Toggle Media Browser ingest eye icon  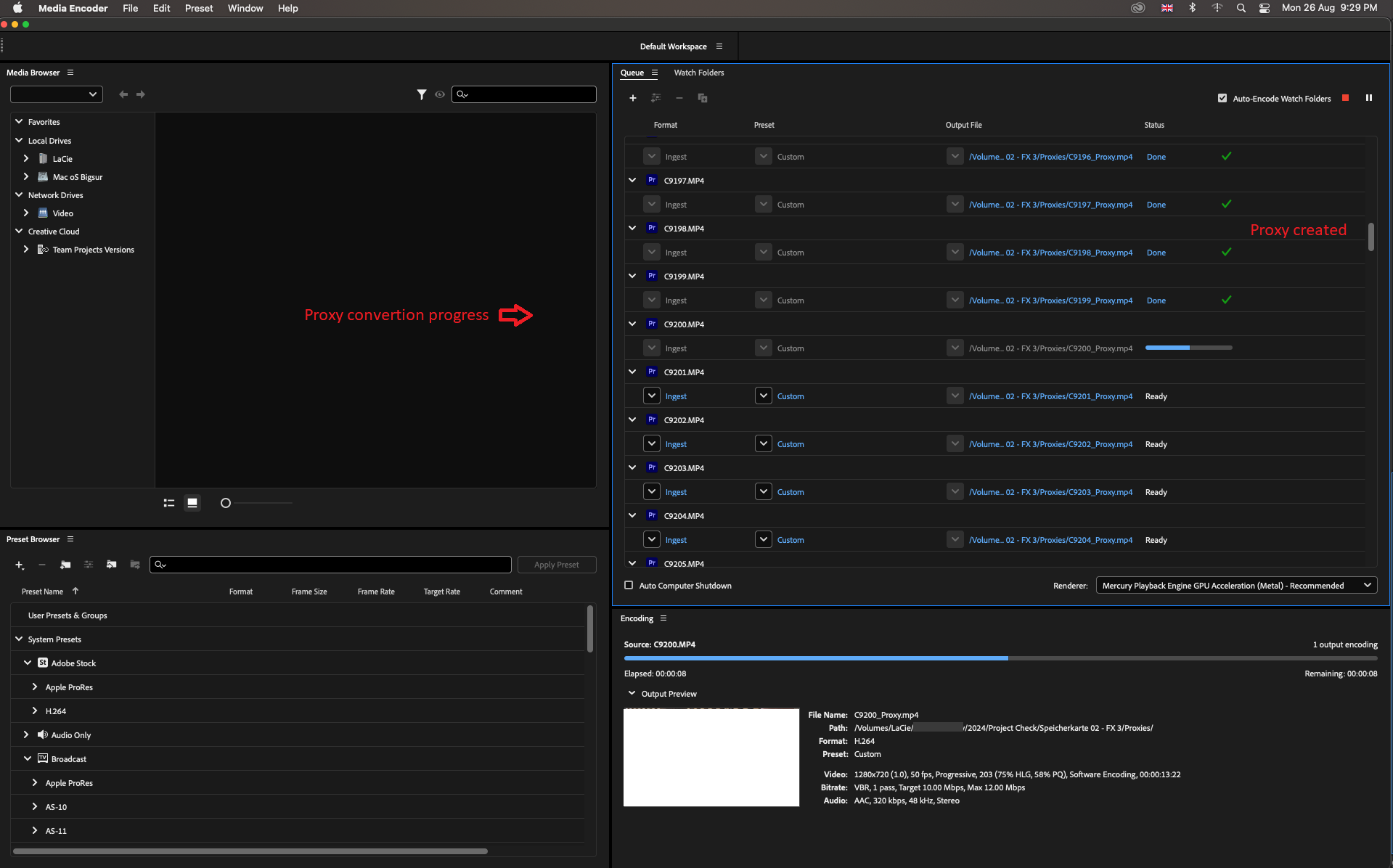pos(439,94)
